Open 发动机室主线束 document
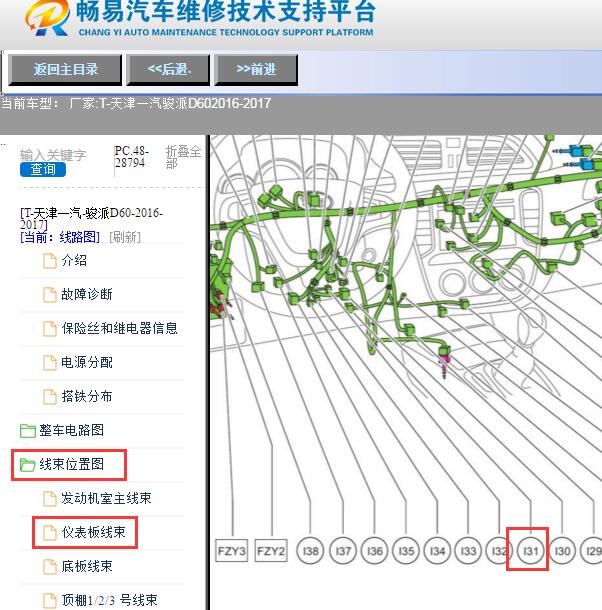 (106, 498)
